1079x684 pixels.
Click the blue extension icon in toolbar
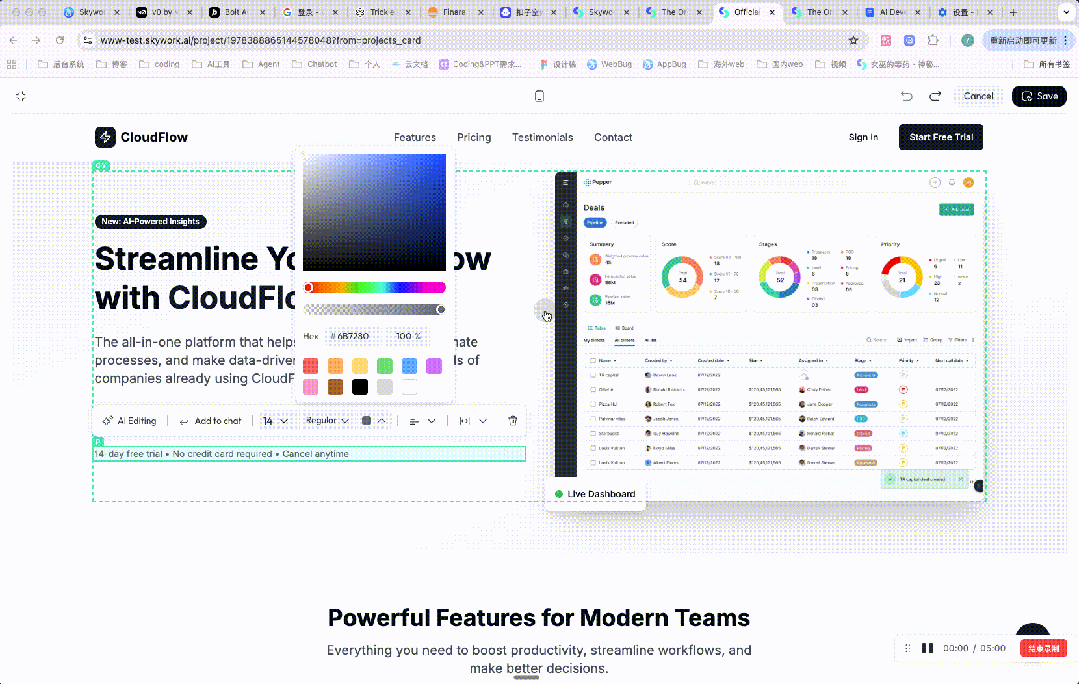909,41
